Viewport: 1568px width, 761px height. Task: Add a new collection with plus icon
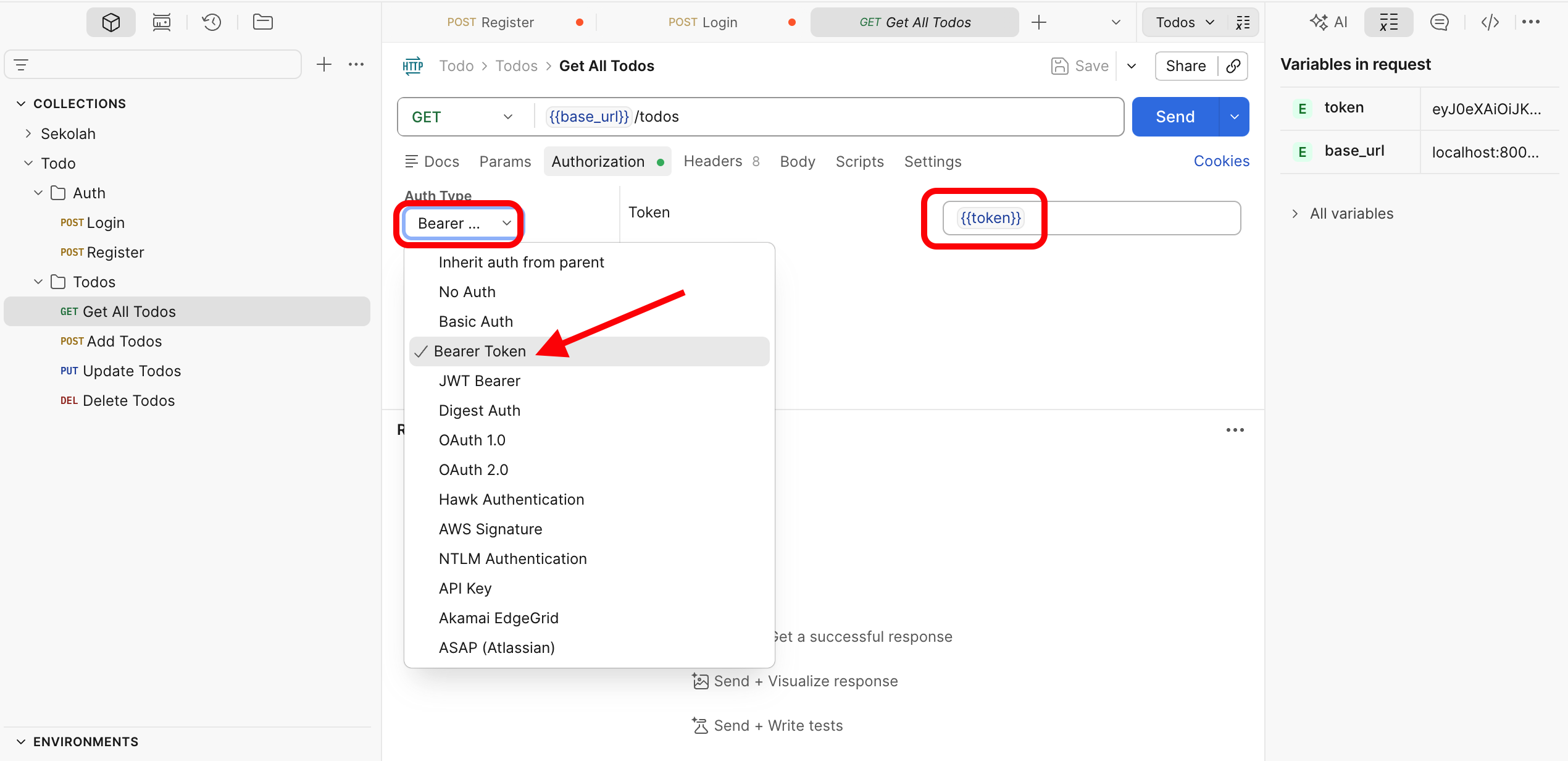(324, 64)
